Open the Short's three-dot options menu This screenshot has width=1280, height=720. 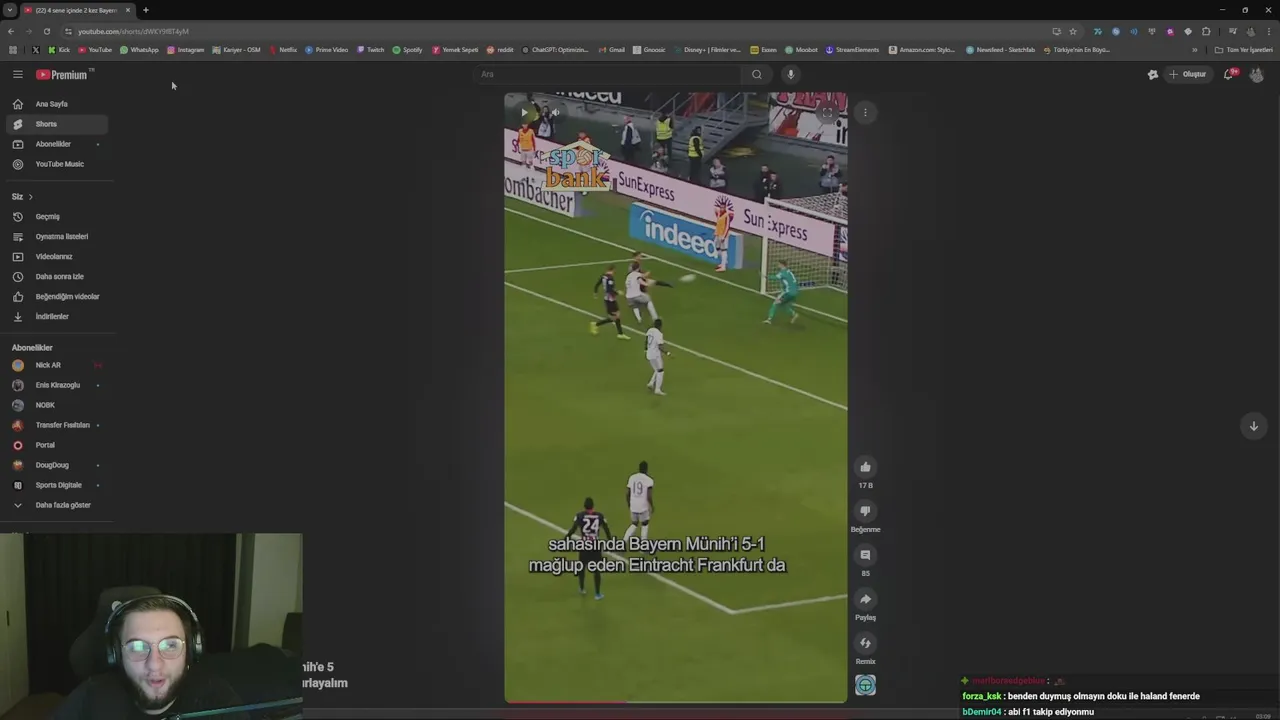tap(866, 112)
